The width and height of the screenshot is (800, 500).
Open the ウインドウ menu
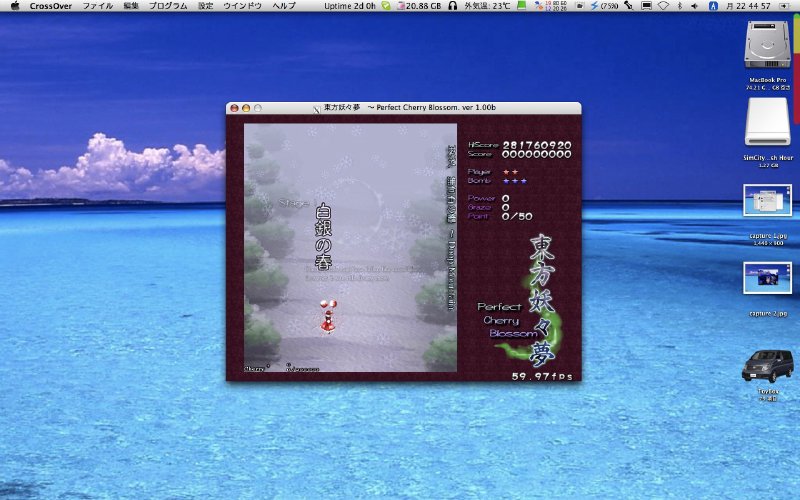[243, 6]
